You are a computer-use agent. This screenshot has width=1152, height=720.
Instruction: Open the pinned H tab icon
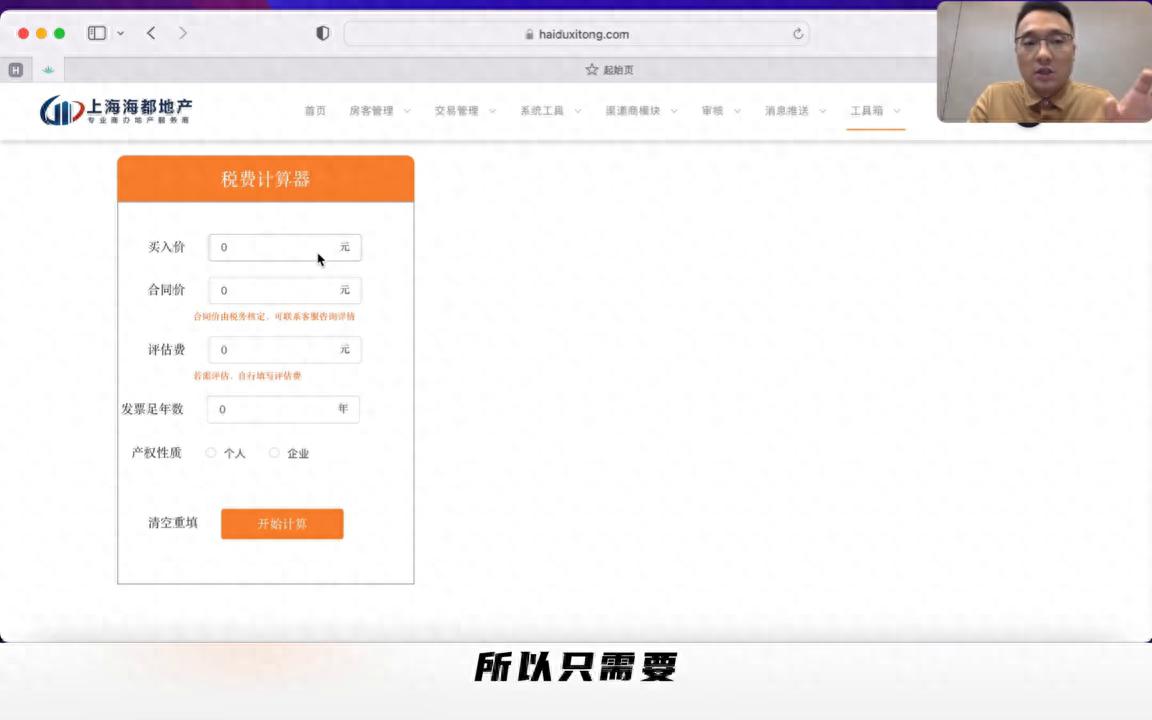[15, 70]
